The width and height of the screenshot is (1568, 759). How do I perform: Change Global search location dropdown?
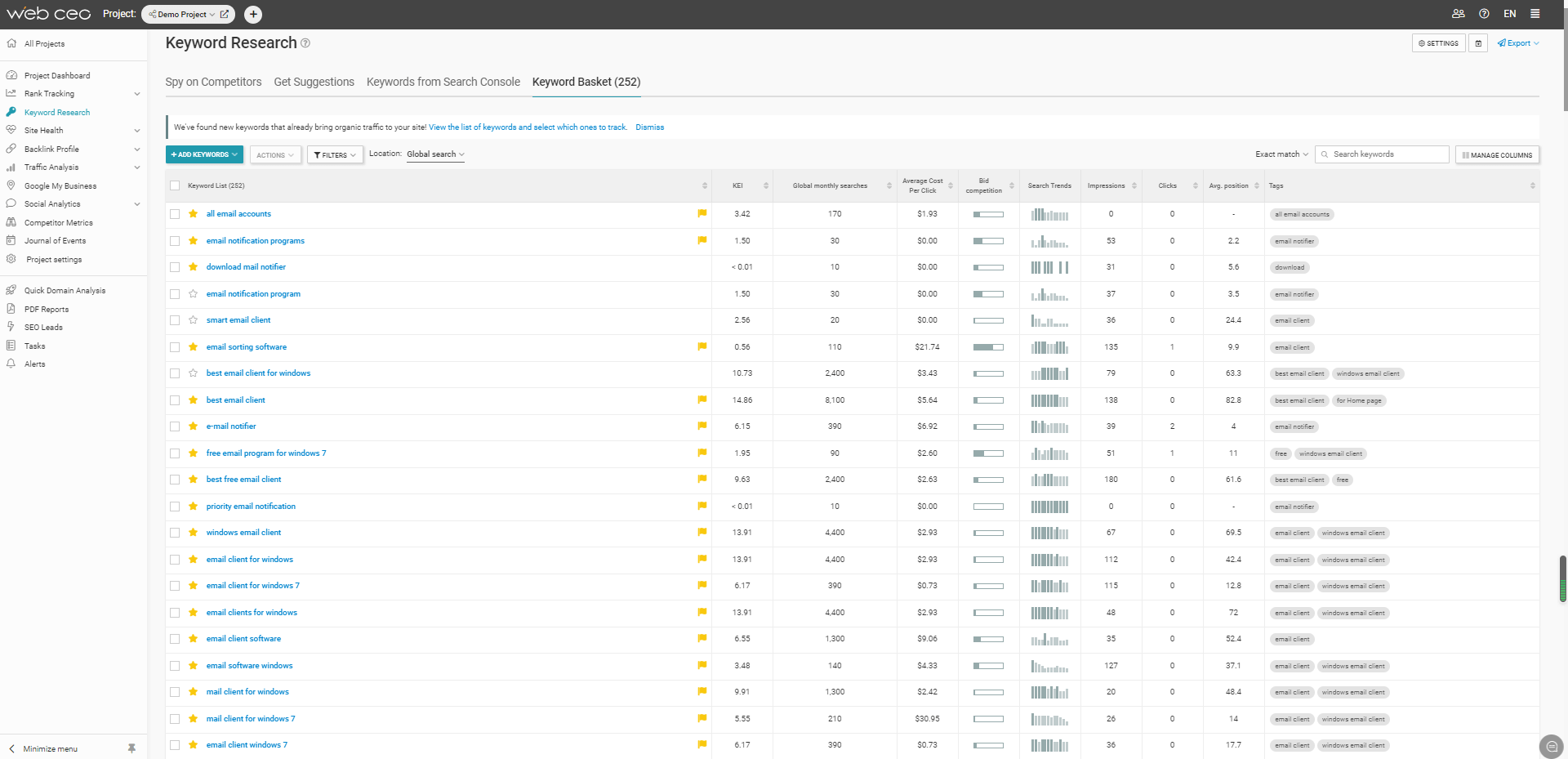(435, 154)
